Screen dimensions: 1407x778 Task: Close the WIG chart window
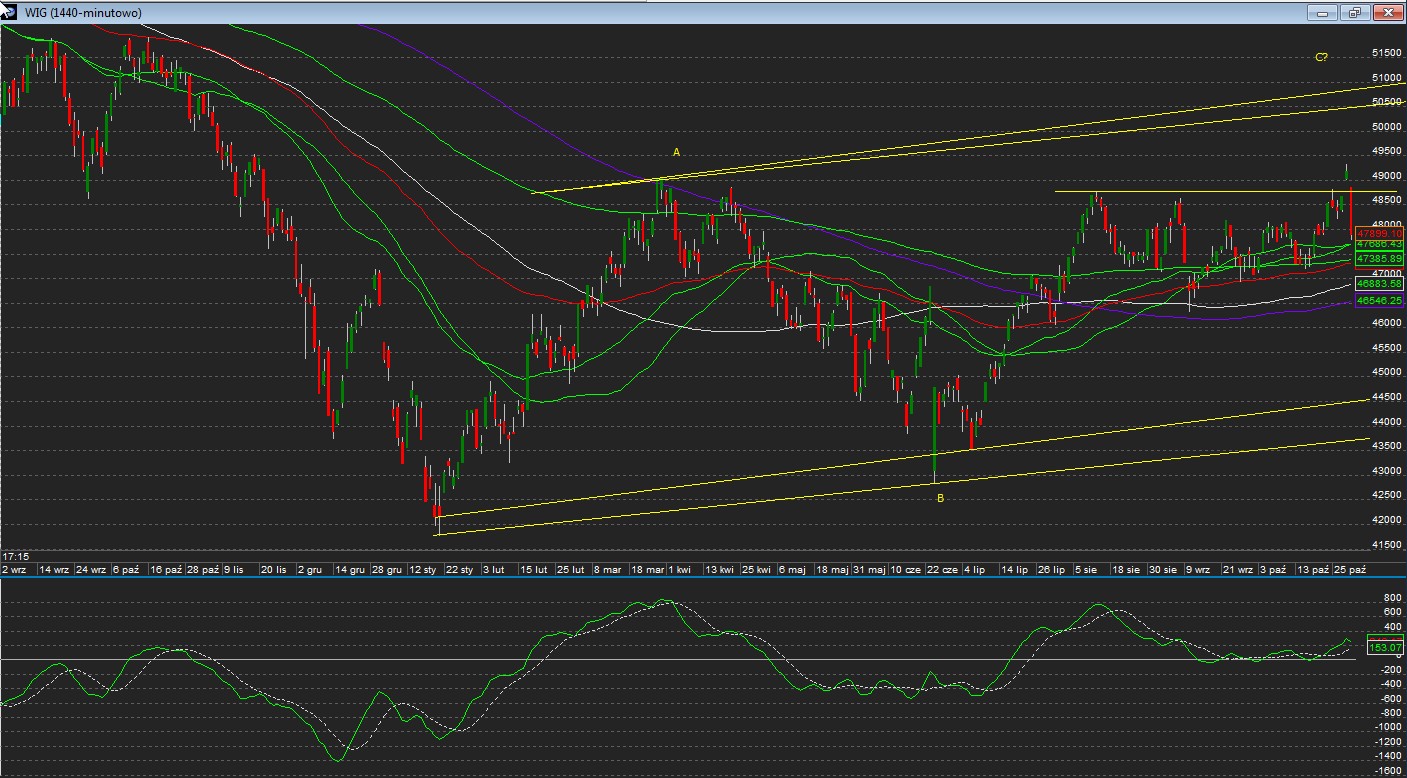[1388, 13]
